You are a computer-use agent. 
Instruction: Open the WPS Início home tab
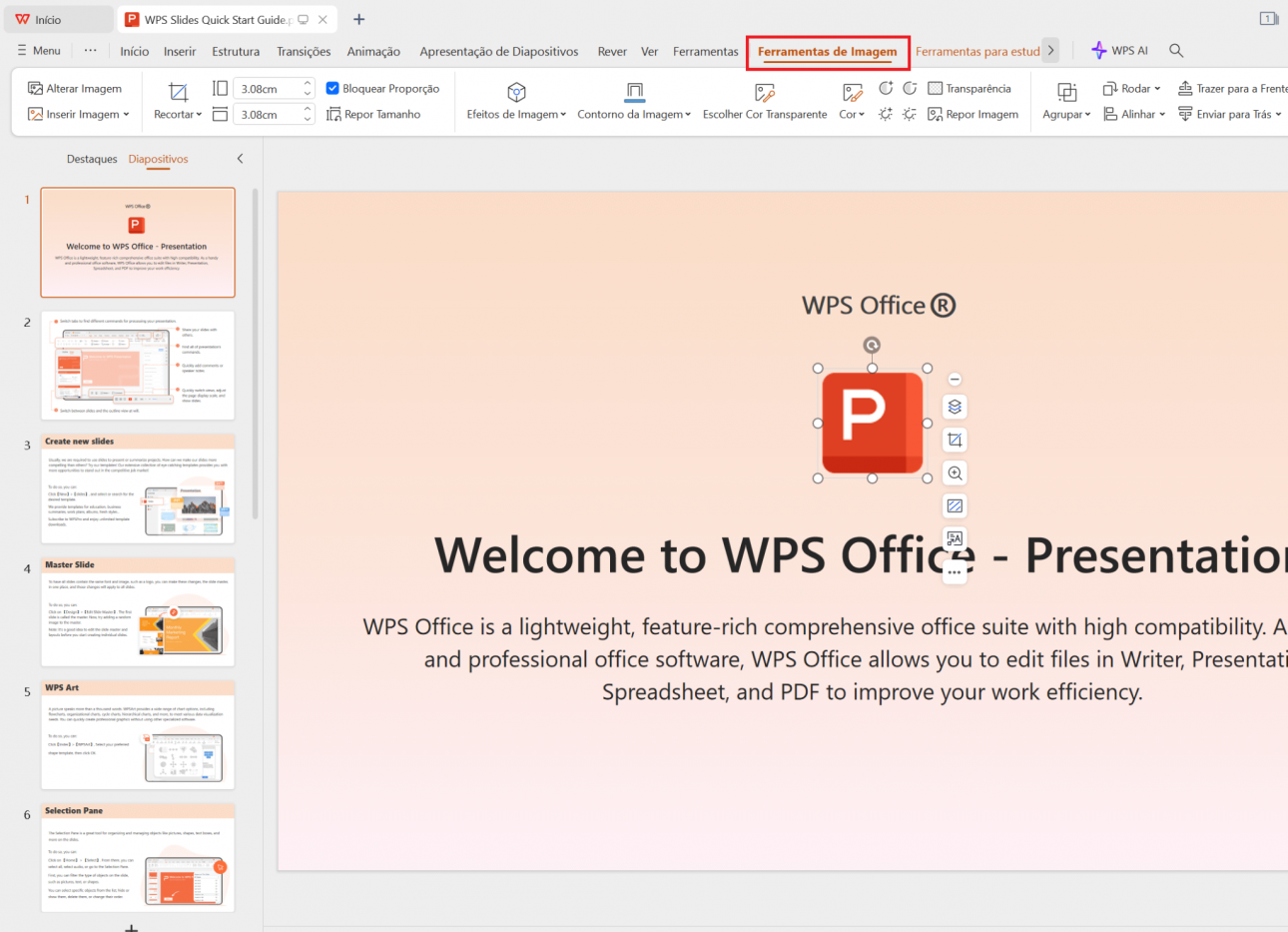point(58,19)
